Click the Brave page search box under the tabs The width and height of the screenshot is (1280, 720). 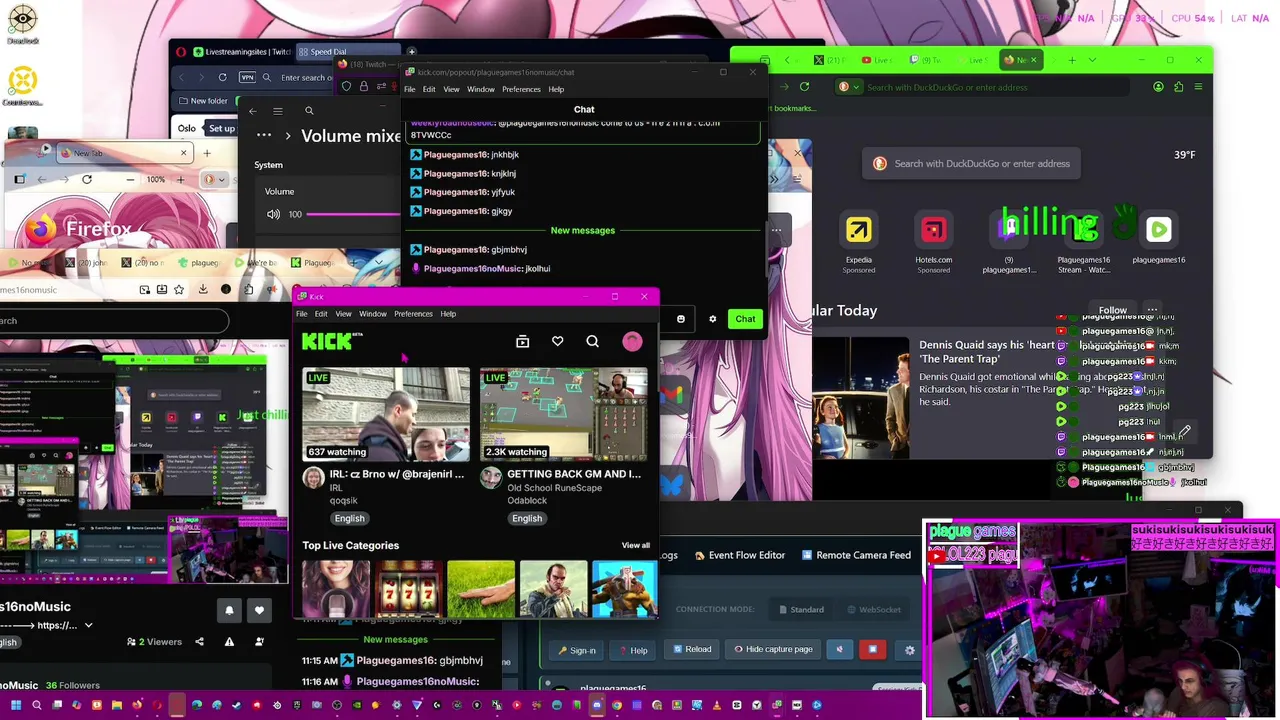pos(972,164)
